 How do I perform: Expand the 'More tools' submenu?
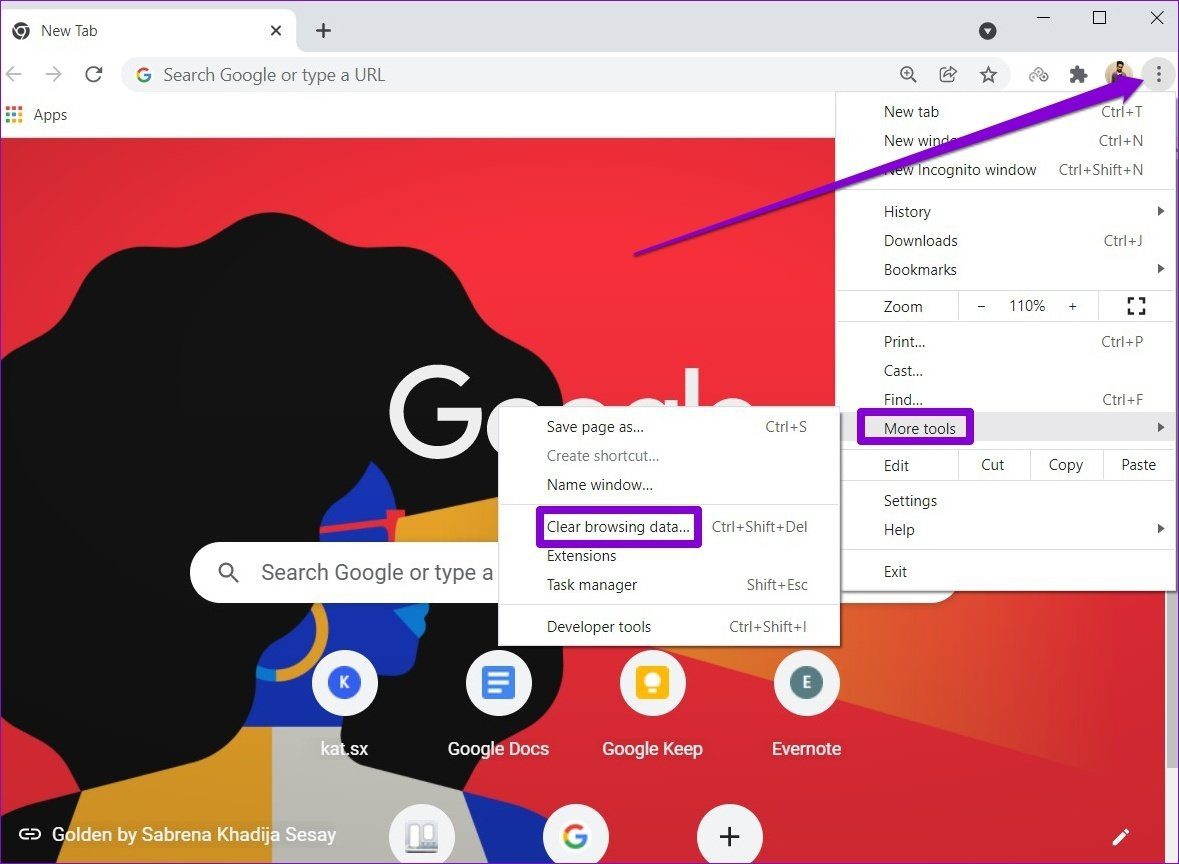pyautogui.click(x=1006, y=427)
